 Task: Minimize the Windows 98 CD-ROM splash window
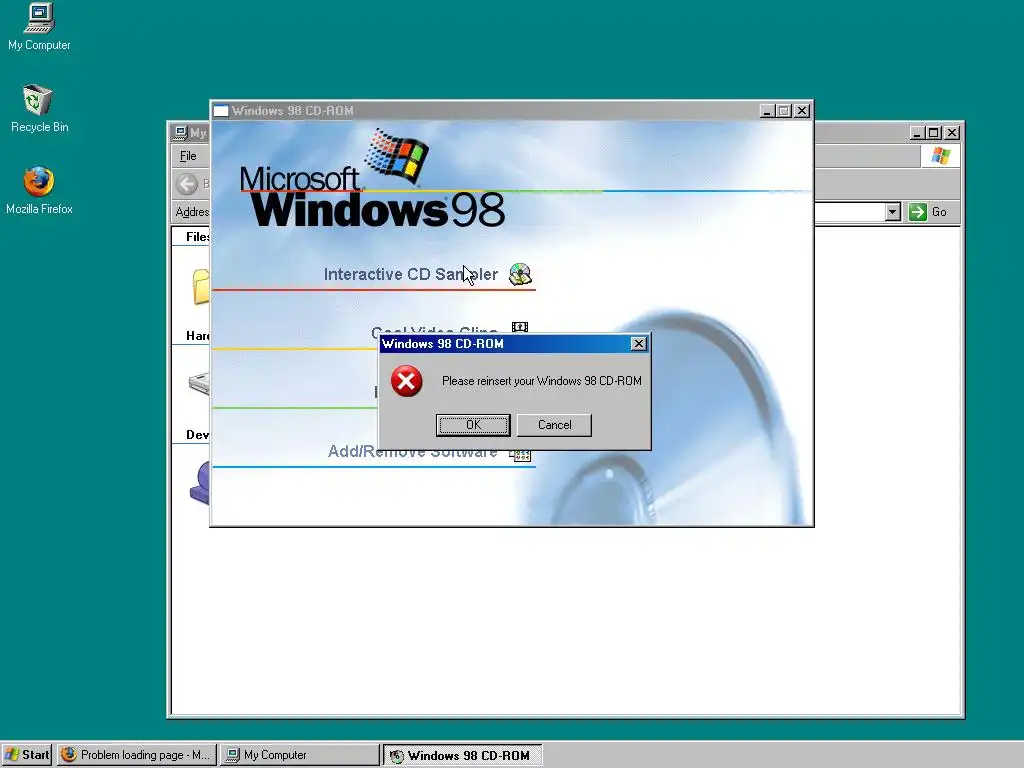767,111
